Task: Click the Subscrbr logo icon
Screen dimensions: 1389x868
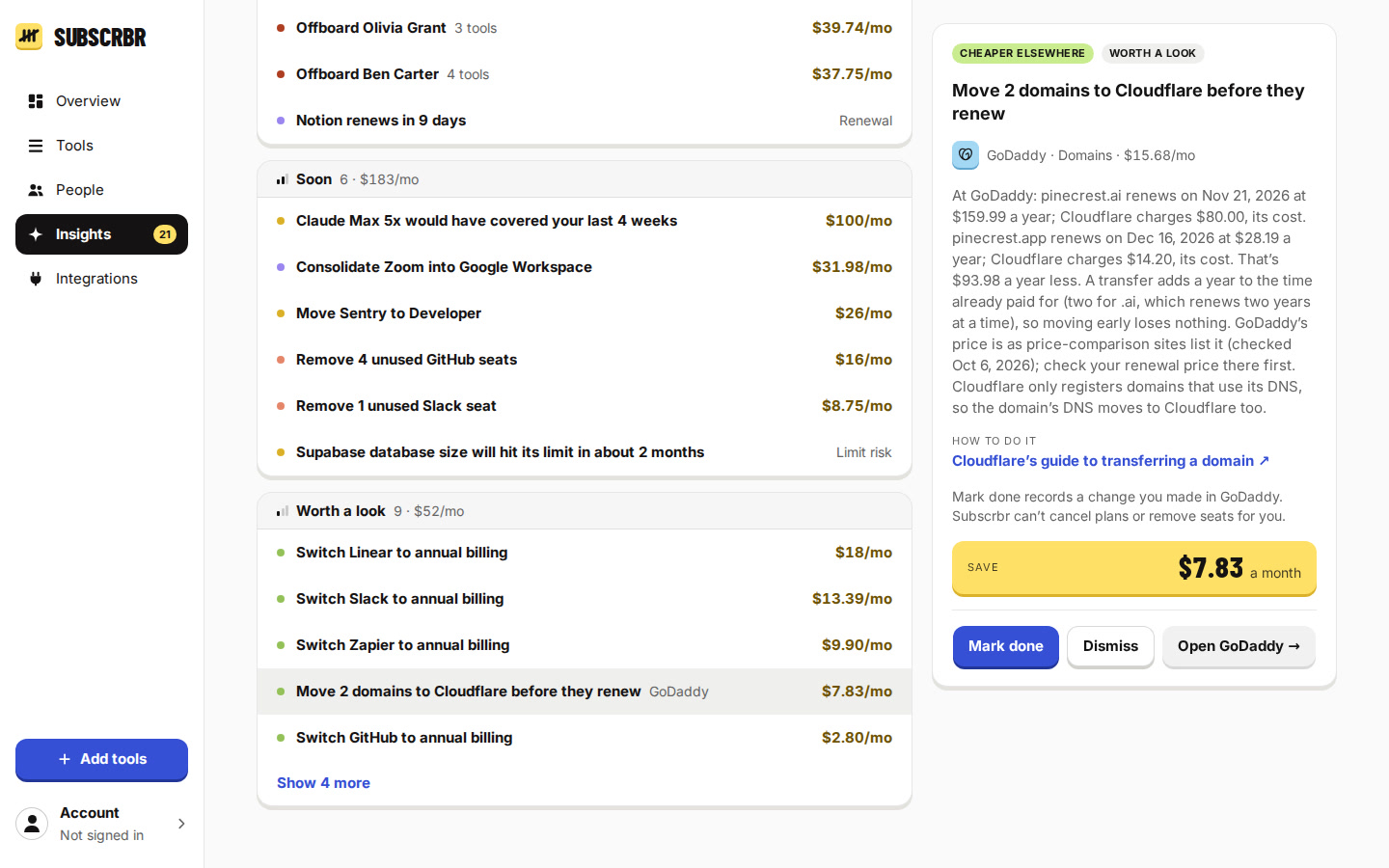Action: click(29, 37)
